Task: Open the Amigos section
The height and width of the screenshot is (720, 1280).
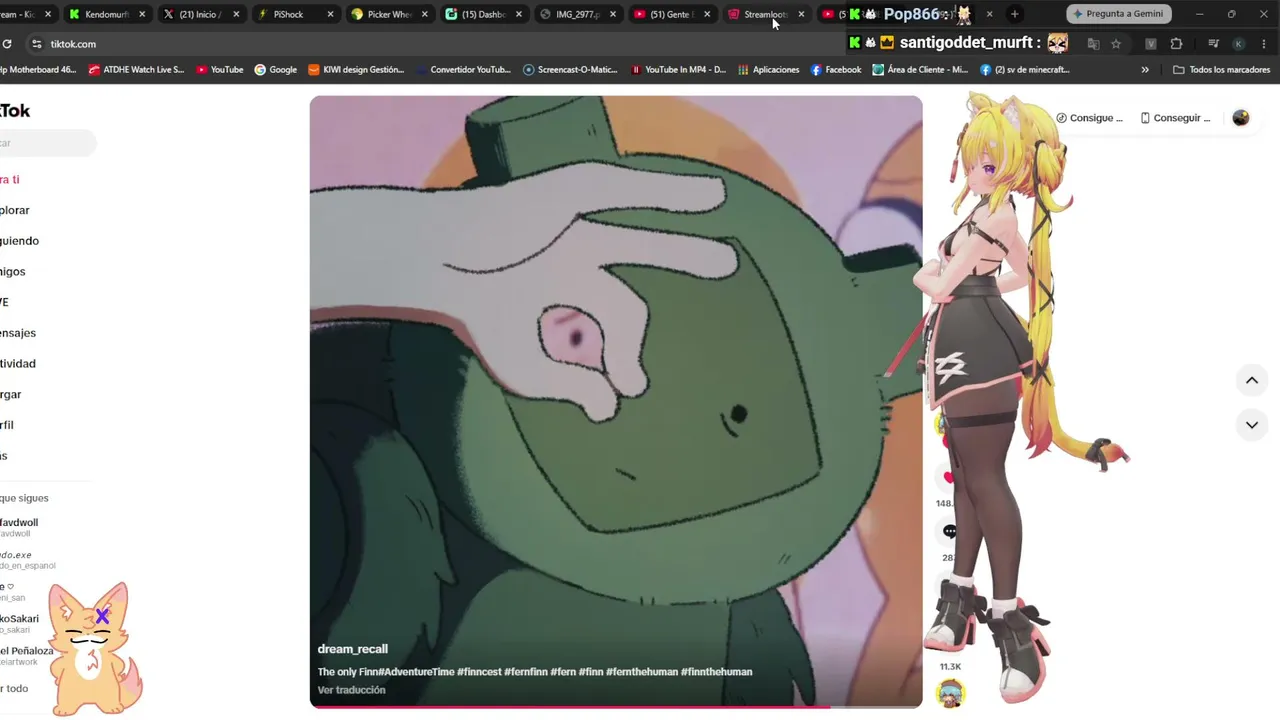Action: coord(13,272)
